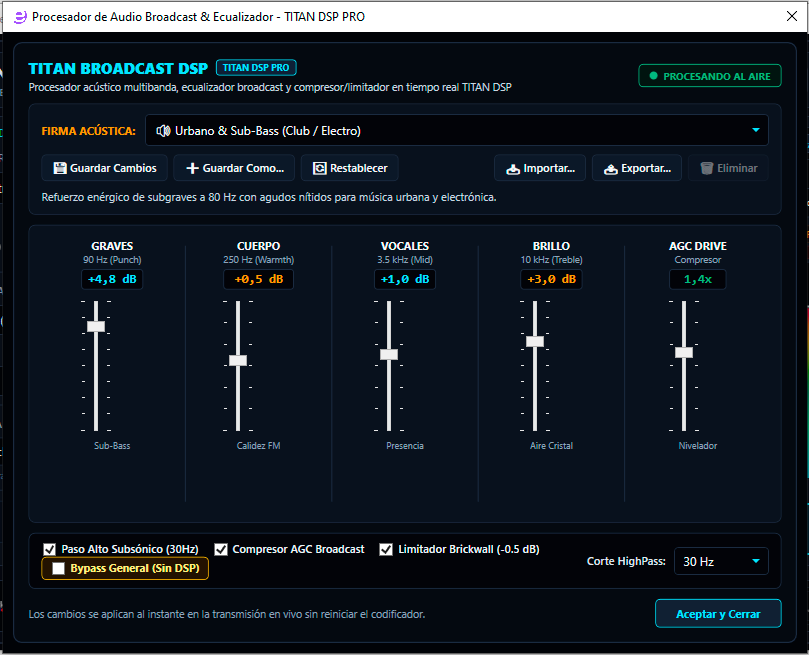Click the Nivelador label under AGC Drive
The width and height of the screenshot is (809, 655).
coord(698,446)
